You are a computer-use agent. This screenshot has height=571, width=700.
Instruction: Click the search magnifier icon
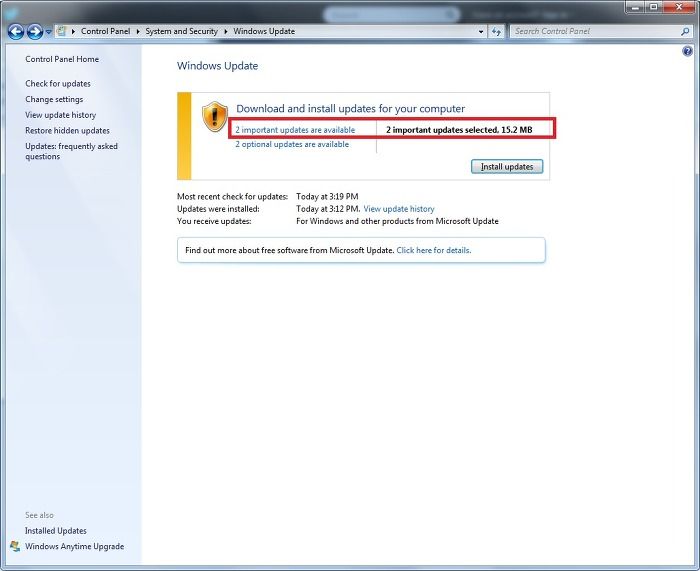click(x=685, y=31)
